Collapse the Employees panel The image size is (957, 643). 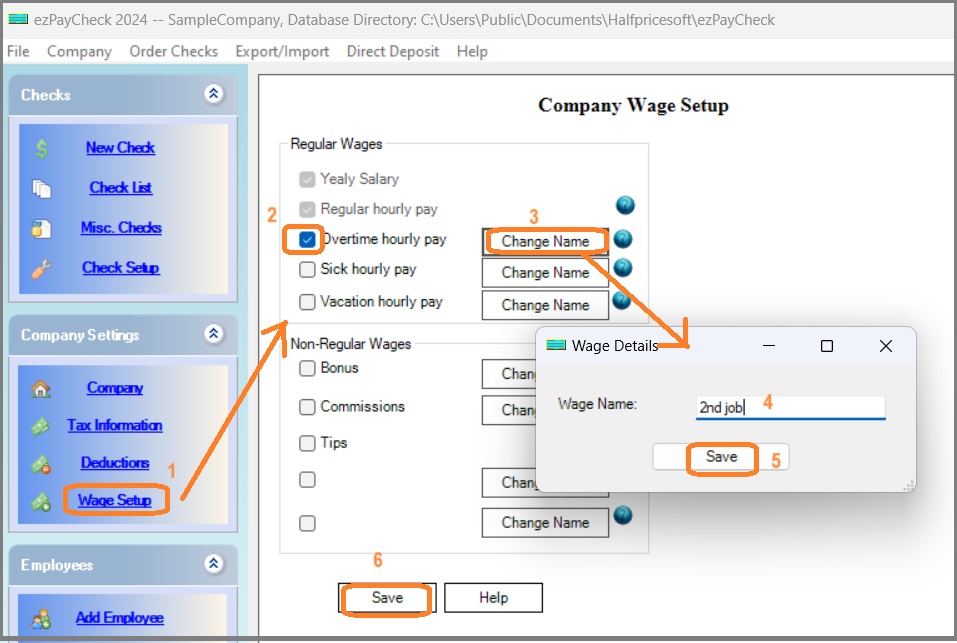tap(213, 564)
